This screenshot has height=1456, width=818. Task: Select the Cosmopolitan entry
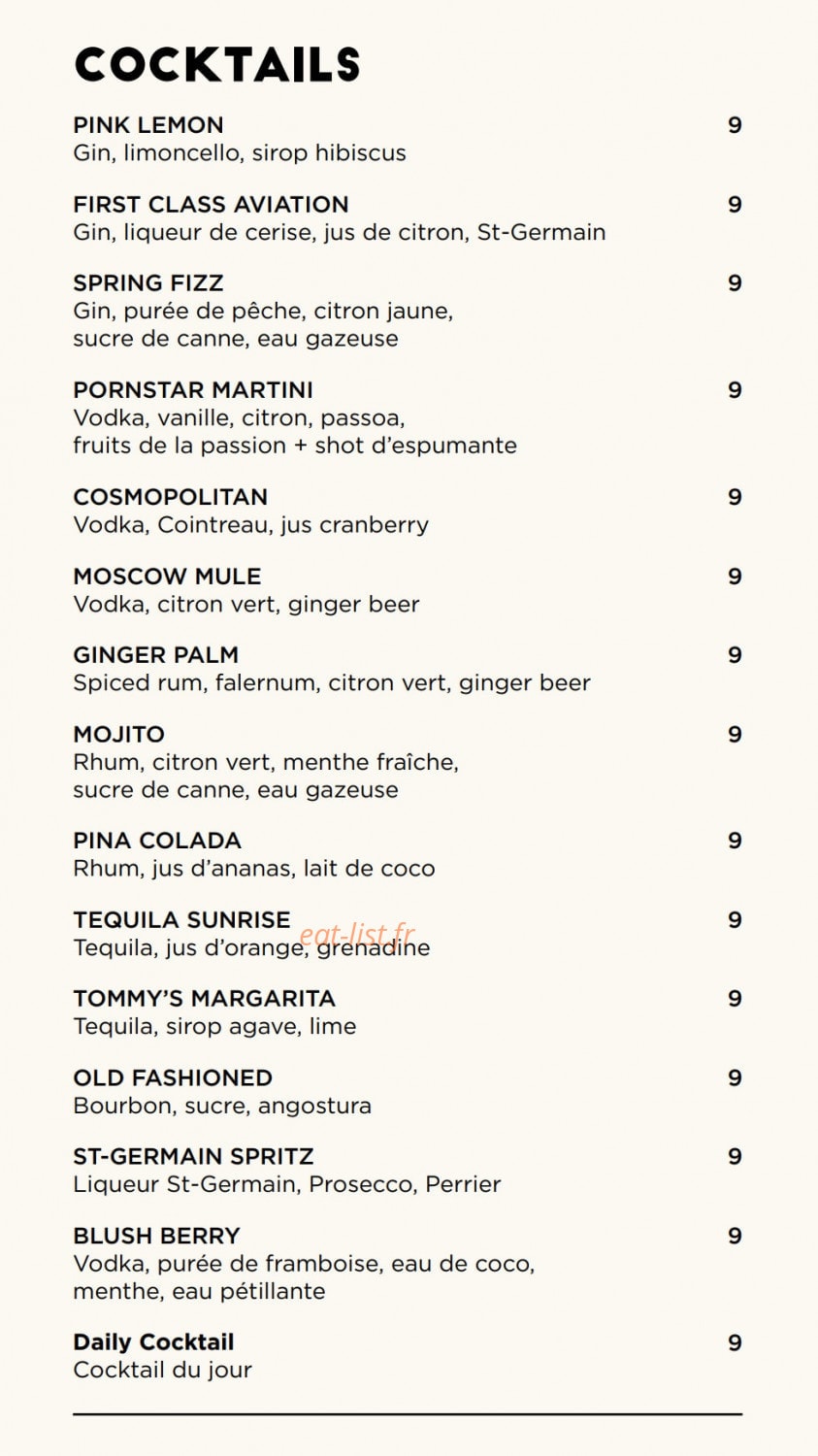click(170, 497)
